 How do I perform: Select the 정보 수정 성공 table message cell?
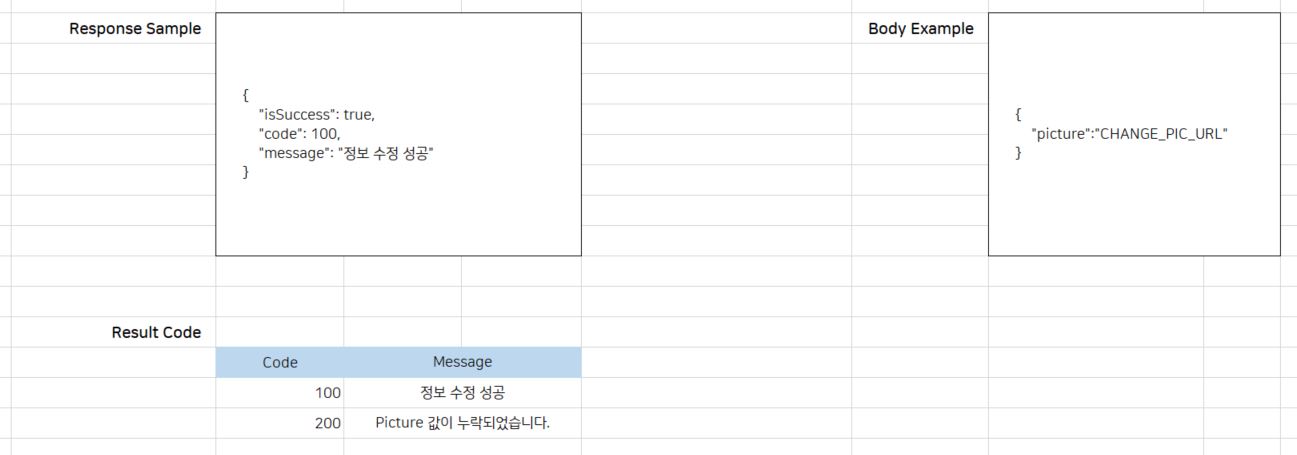pyautogui.click(x=462, y=393)
